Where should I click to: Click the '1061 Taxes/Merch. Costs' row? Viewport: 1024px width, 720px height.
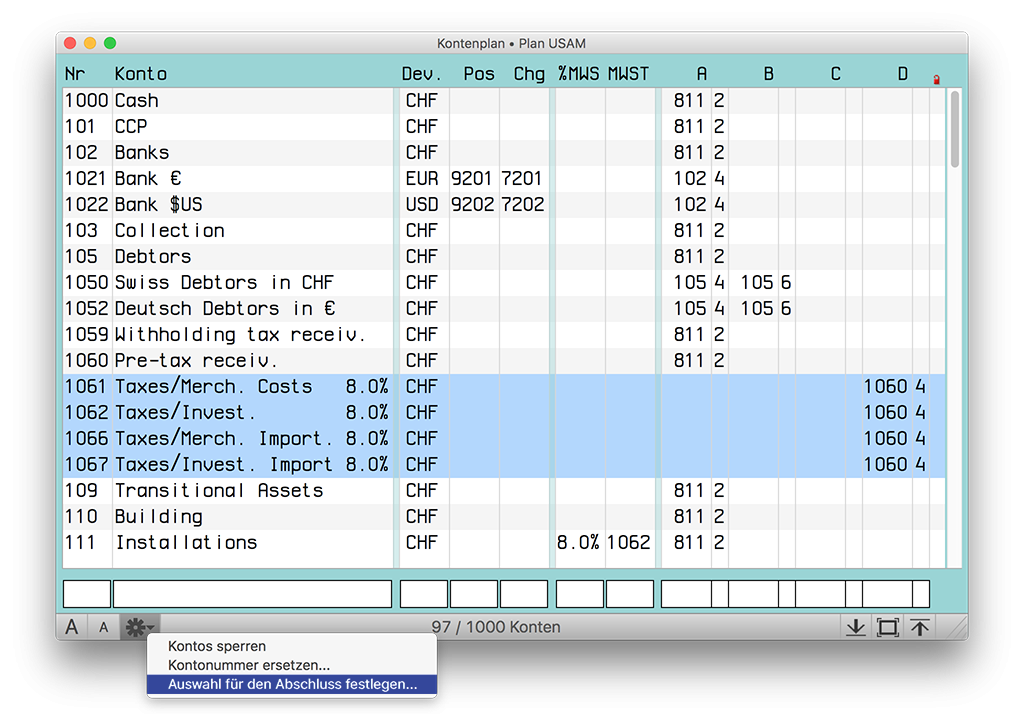point(230,387)
